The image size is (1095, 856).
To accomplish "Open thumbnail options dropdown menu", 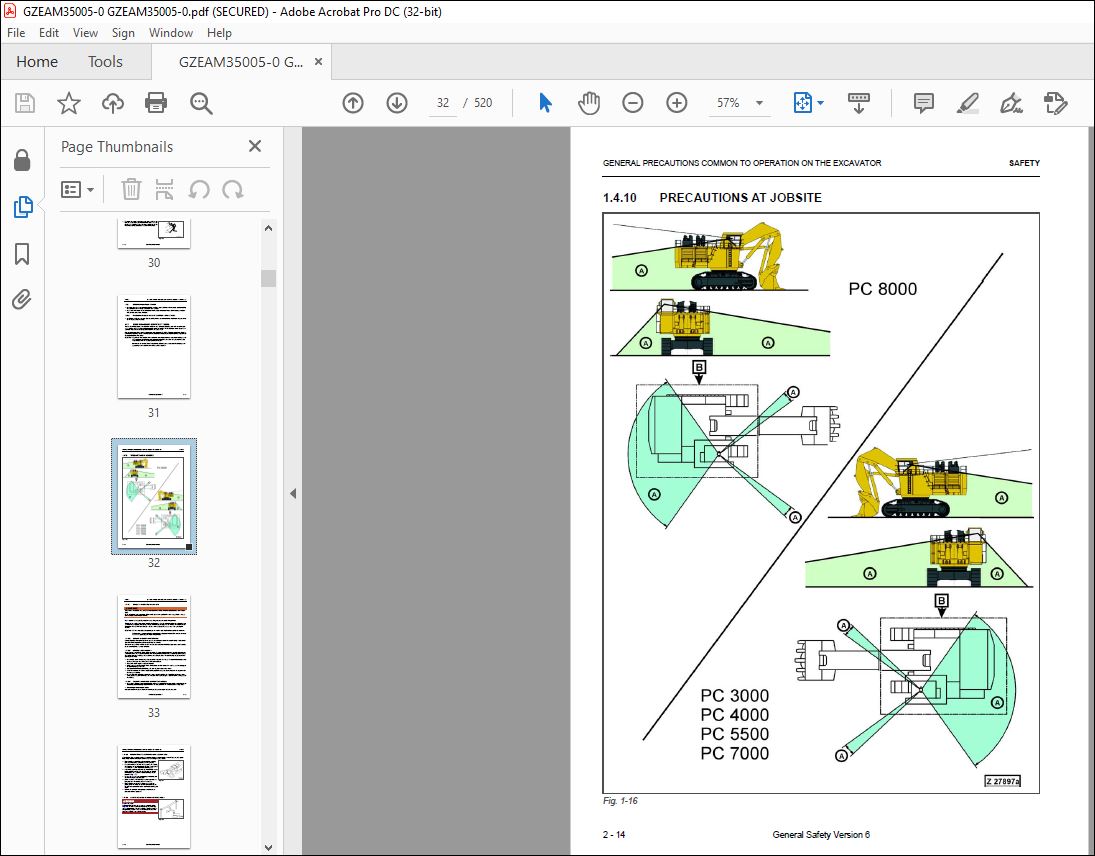I will 78,189.
